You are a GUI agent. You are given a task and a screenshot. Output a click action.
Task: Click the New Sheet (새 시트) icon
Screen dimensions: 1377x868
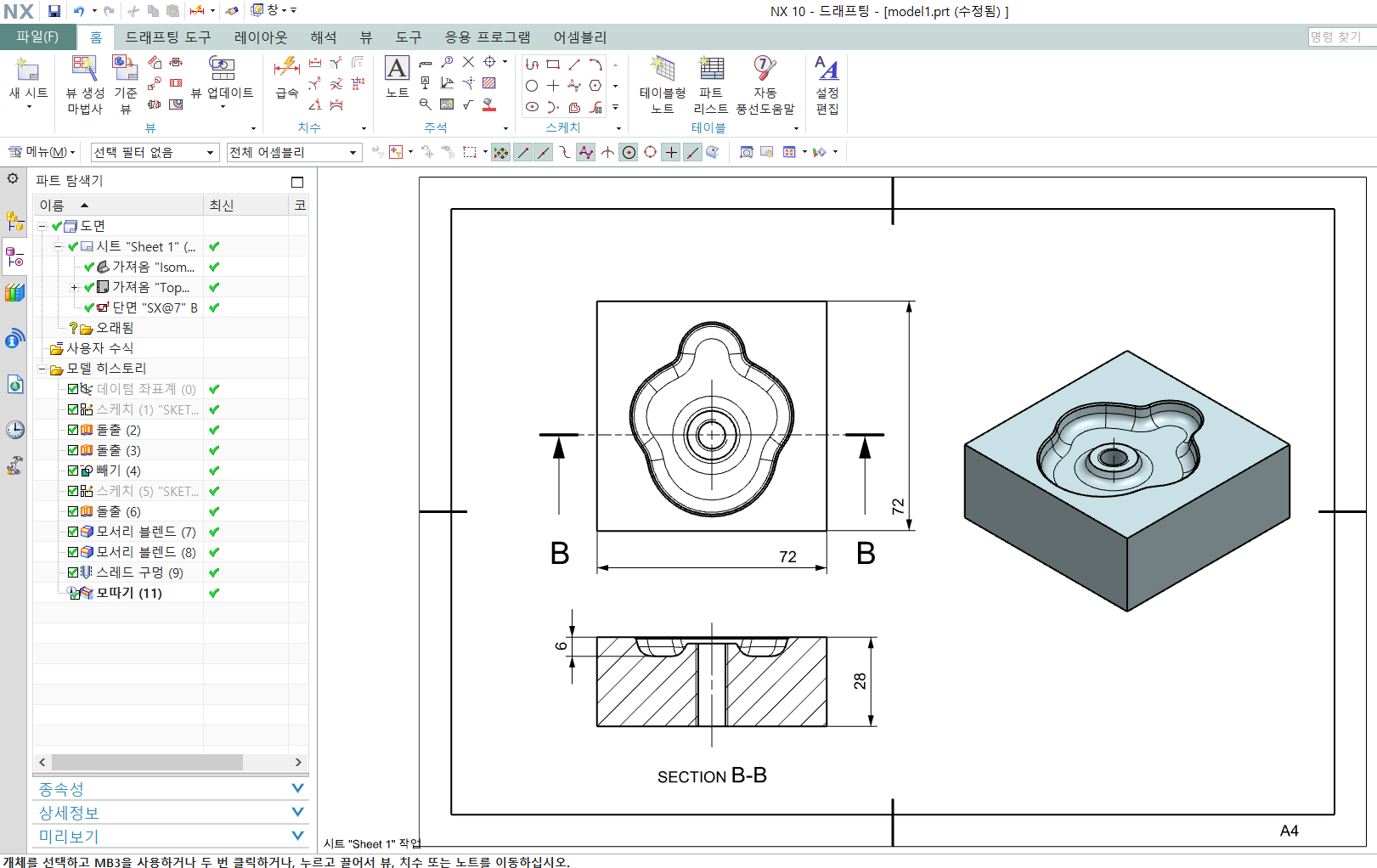point(28,70)
